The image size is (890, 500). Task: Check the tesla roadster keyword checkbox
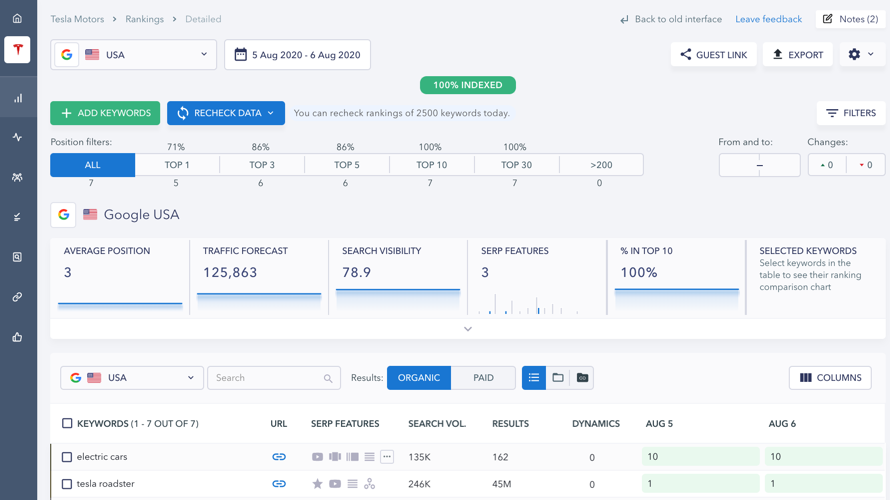click(67, 484)
